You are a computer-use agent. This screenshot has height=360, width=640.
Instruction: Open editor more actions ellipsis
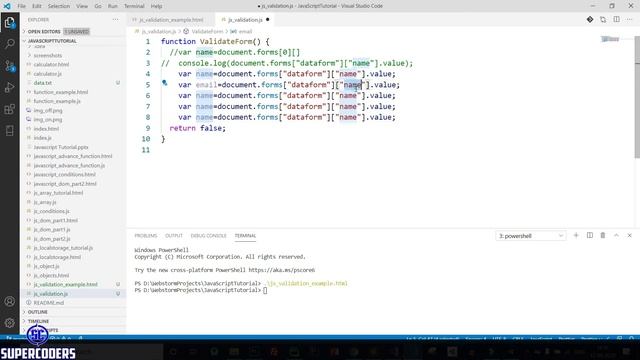tap(629, 19)
